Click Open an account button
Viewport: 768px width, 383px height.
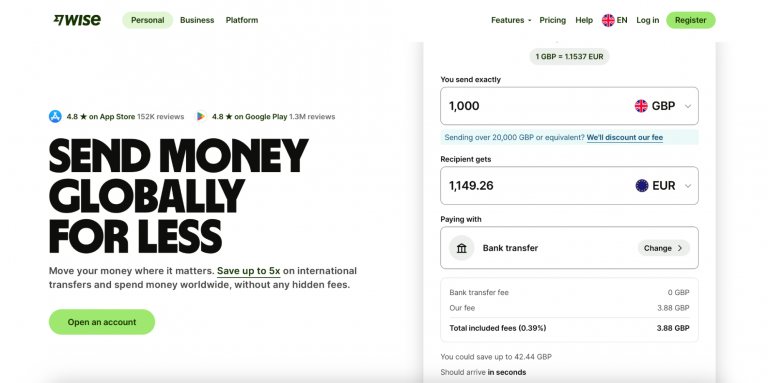(x=102, y=322)
